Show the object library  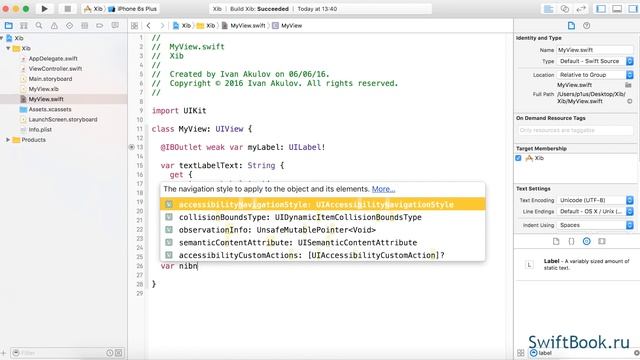pos(587,242)
